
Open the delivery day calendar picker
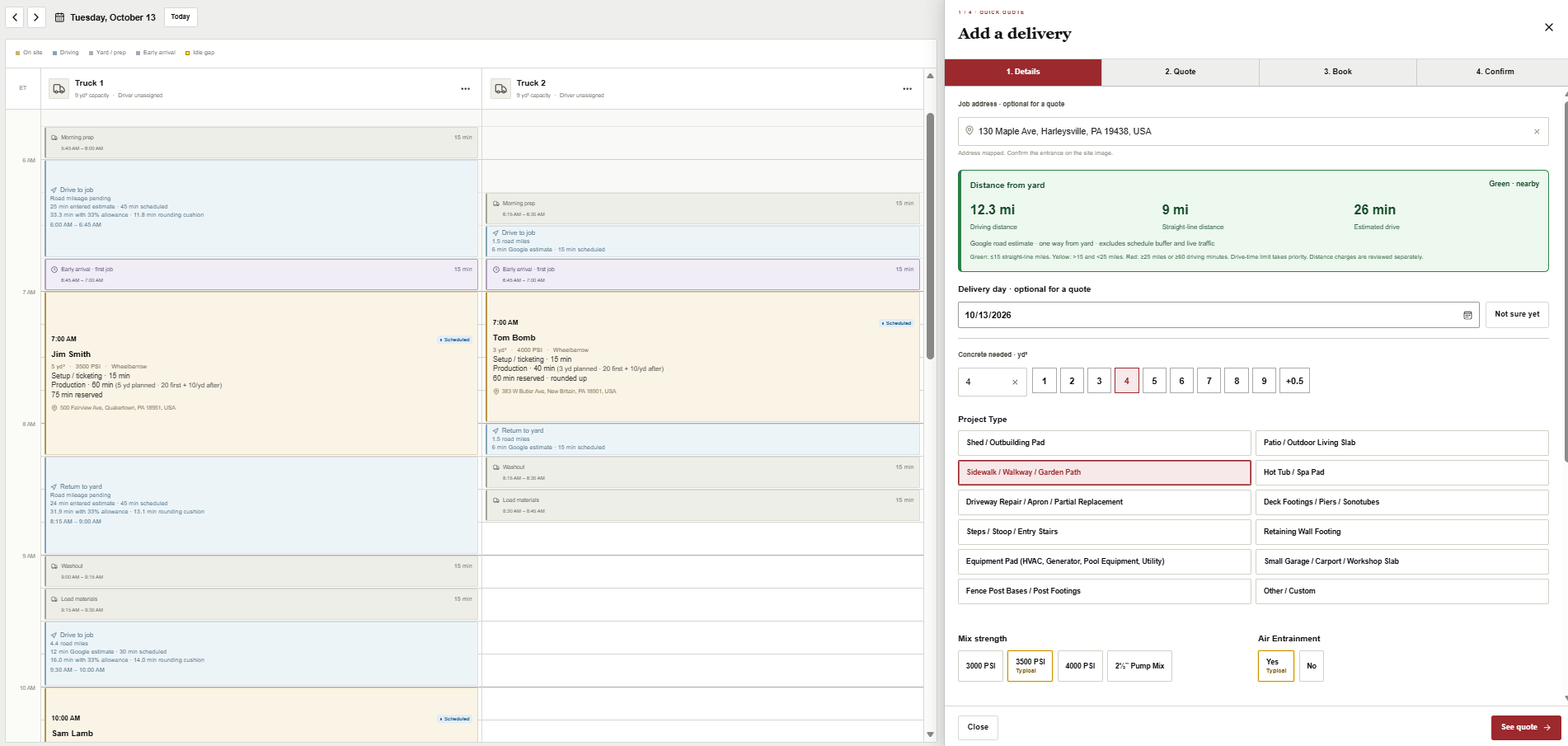1467,315
